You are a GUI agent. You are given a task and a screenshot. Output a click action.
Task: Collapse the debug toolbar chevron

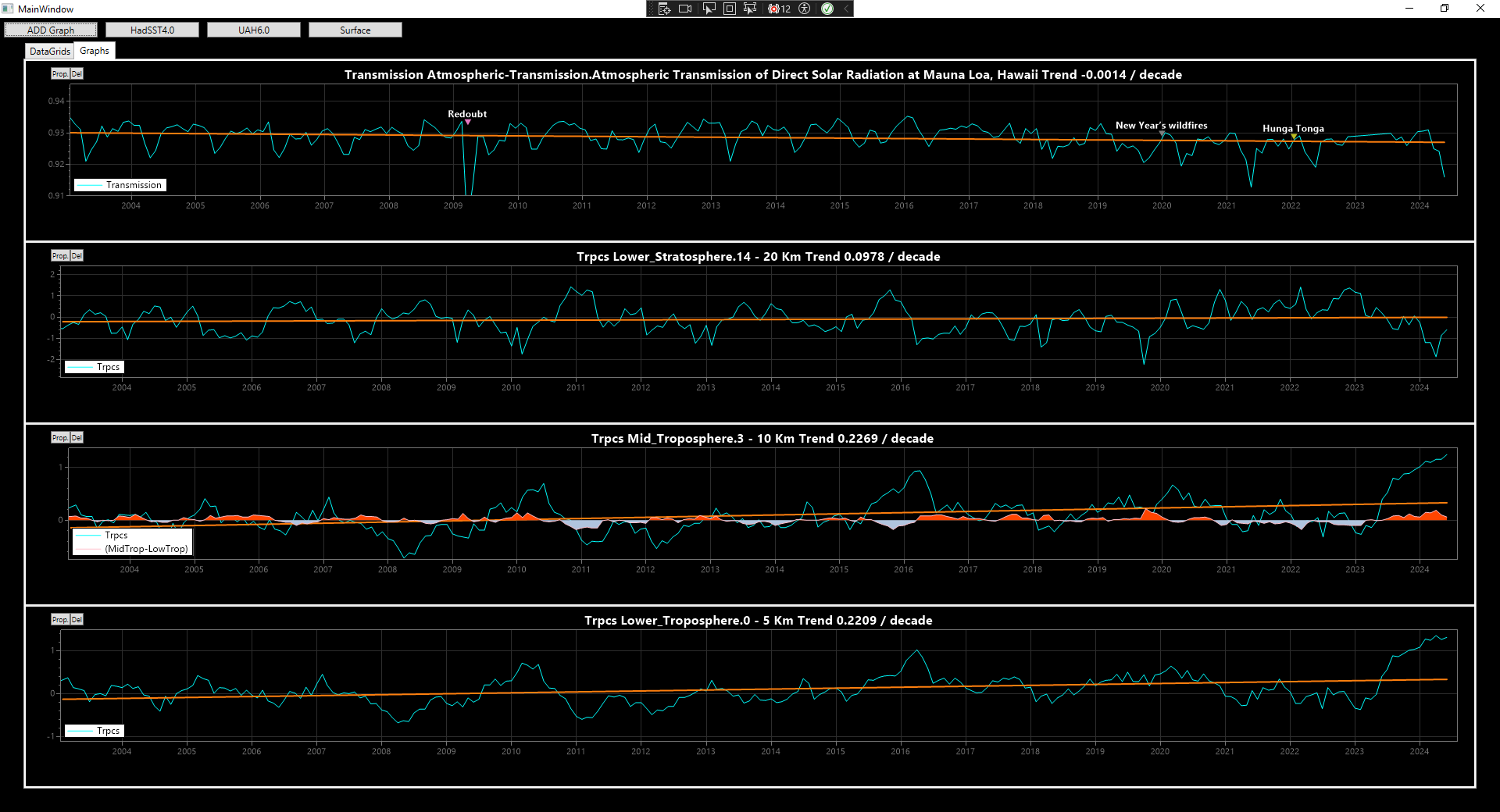click(846, 9)
